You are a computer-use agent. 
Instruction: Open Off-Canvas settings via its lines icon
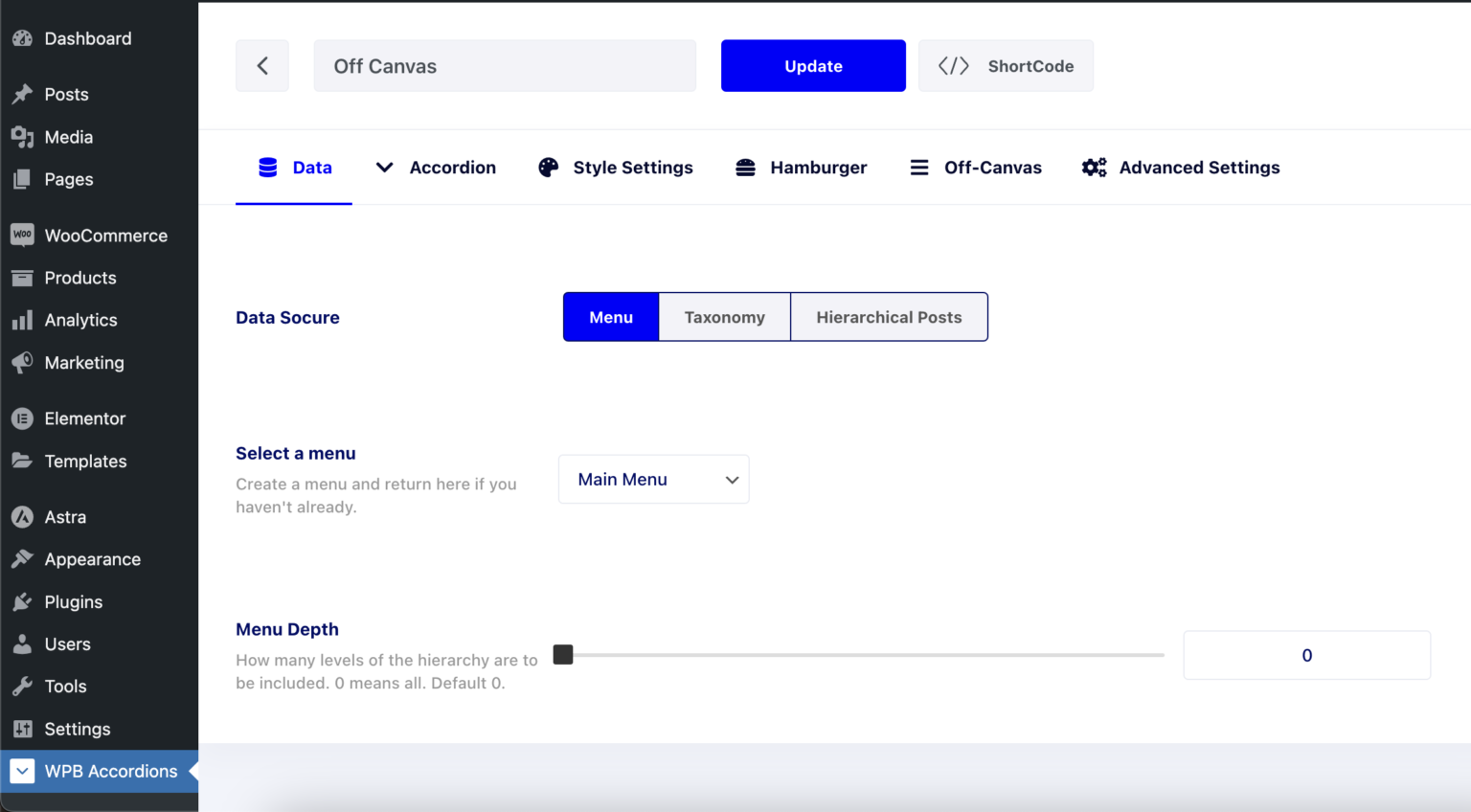click(x=918, y=166)
